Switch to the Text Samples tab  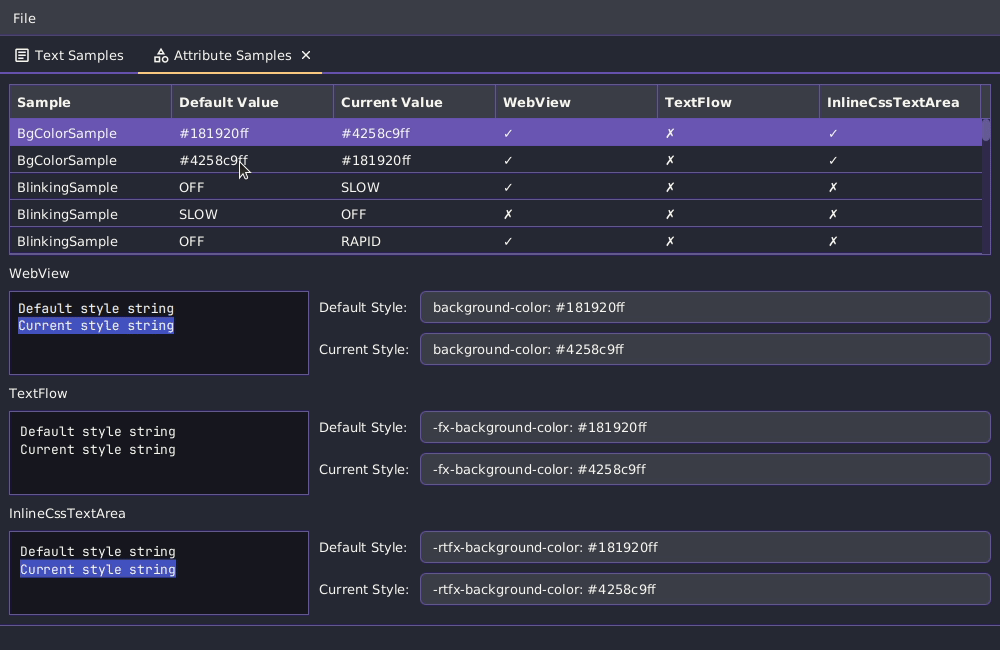pos(79,56)
